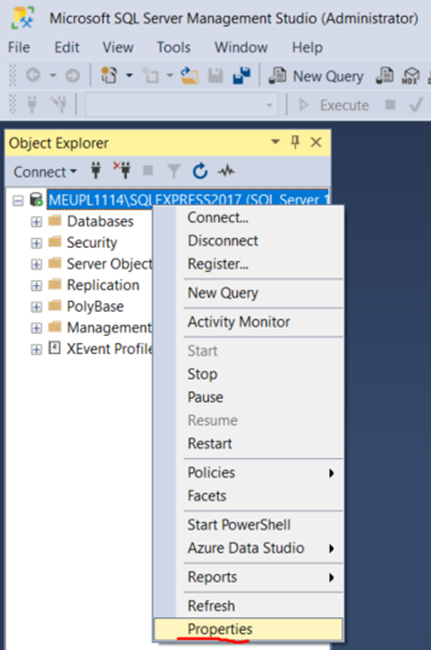Choose Restart from the context menu

click(210, 444)
